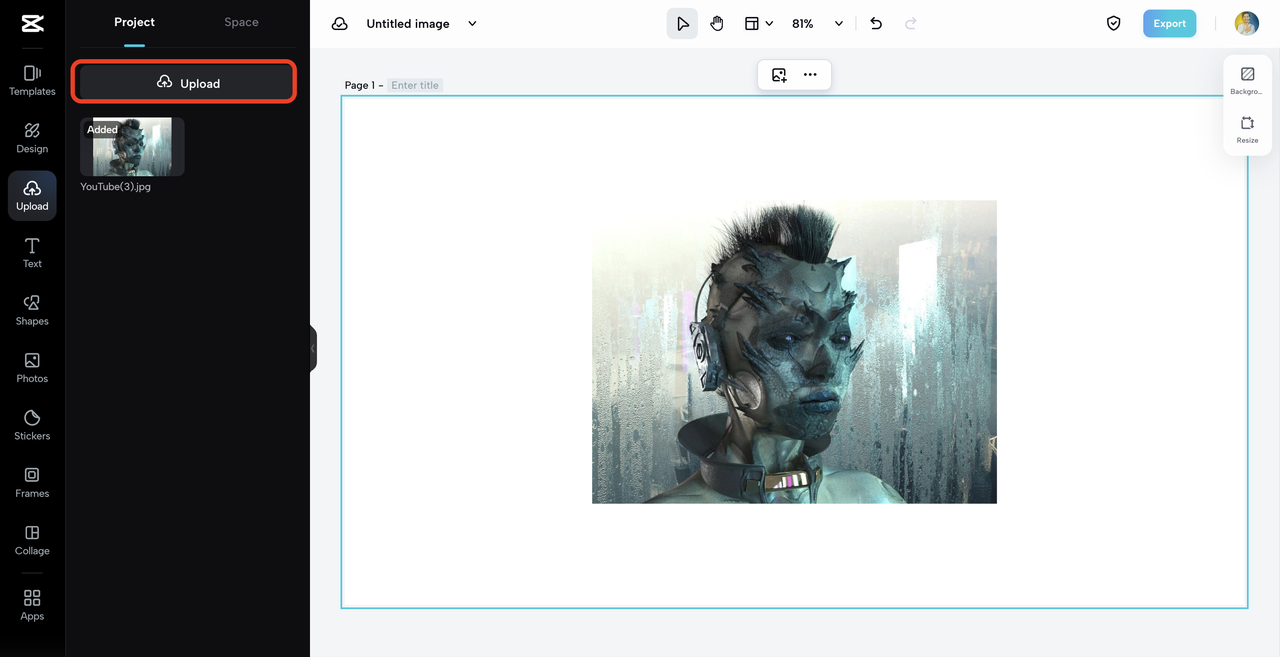
Task: Open the 81% zoom level dropdown
Action: point(818,23)
